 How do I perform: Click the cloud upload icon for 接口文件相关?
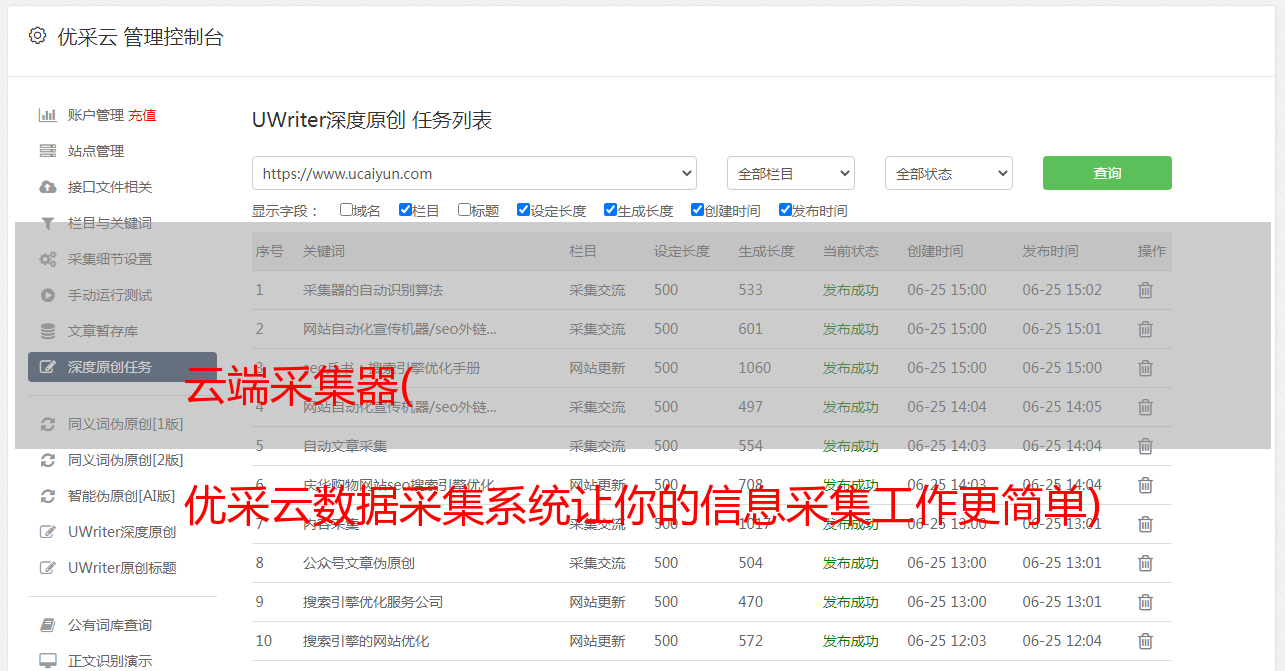[x=47, y=187]
